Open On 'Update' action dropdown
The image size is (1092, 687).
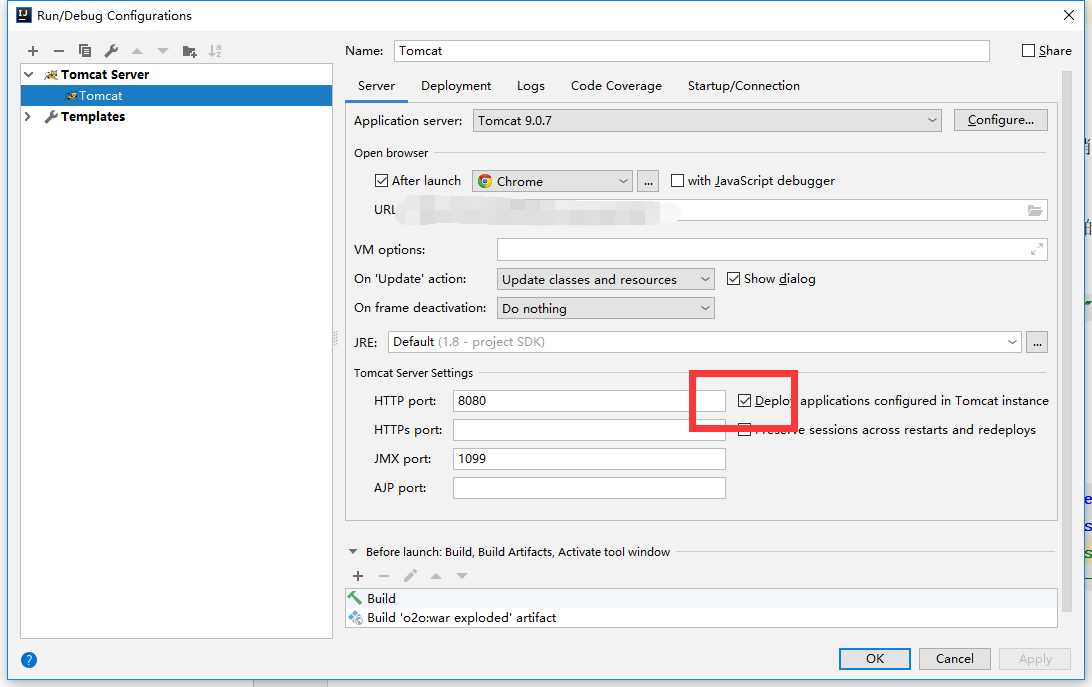point(605,279)
